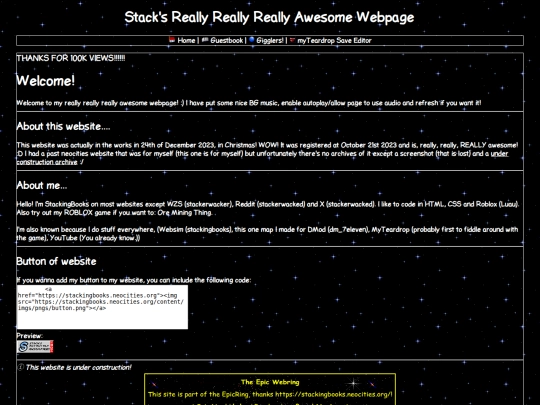
Task: Click the info icon beside under construction notice
Action: coord(20,367)
